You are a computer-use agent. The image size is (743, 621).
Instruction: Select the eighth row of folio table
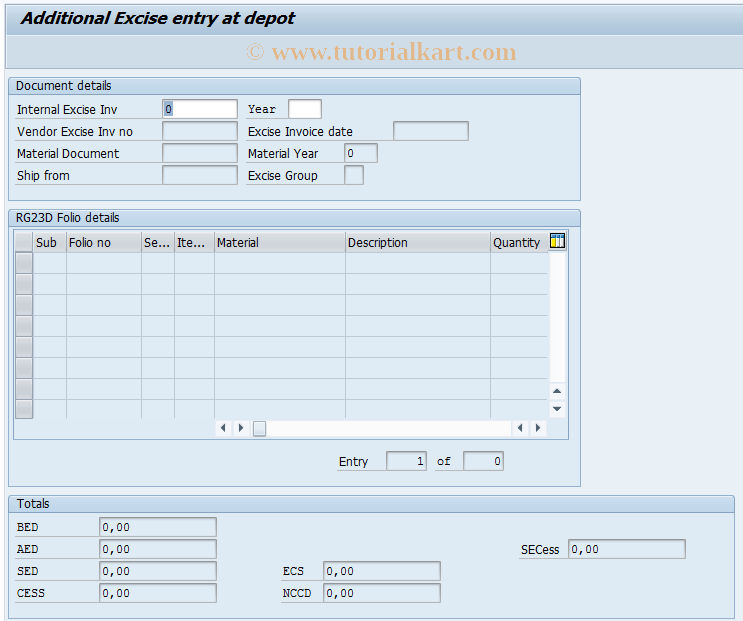[x=24, y=409]
